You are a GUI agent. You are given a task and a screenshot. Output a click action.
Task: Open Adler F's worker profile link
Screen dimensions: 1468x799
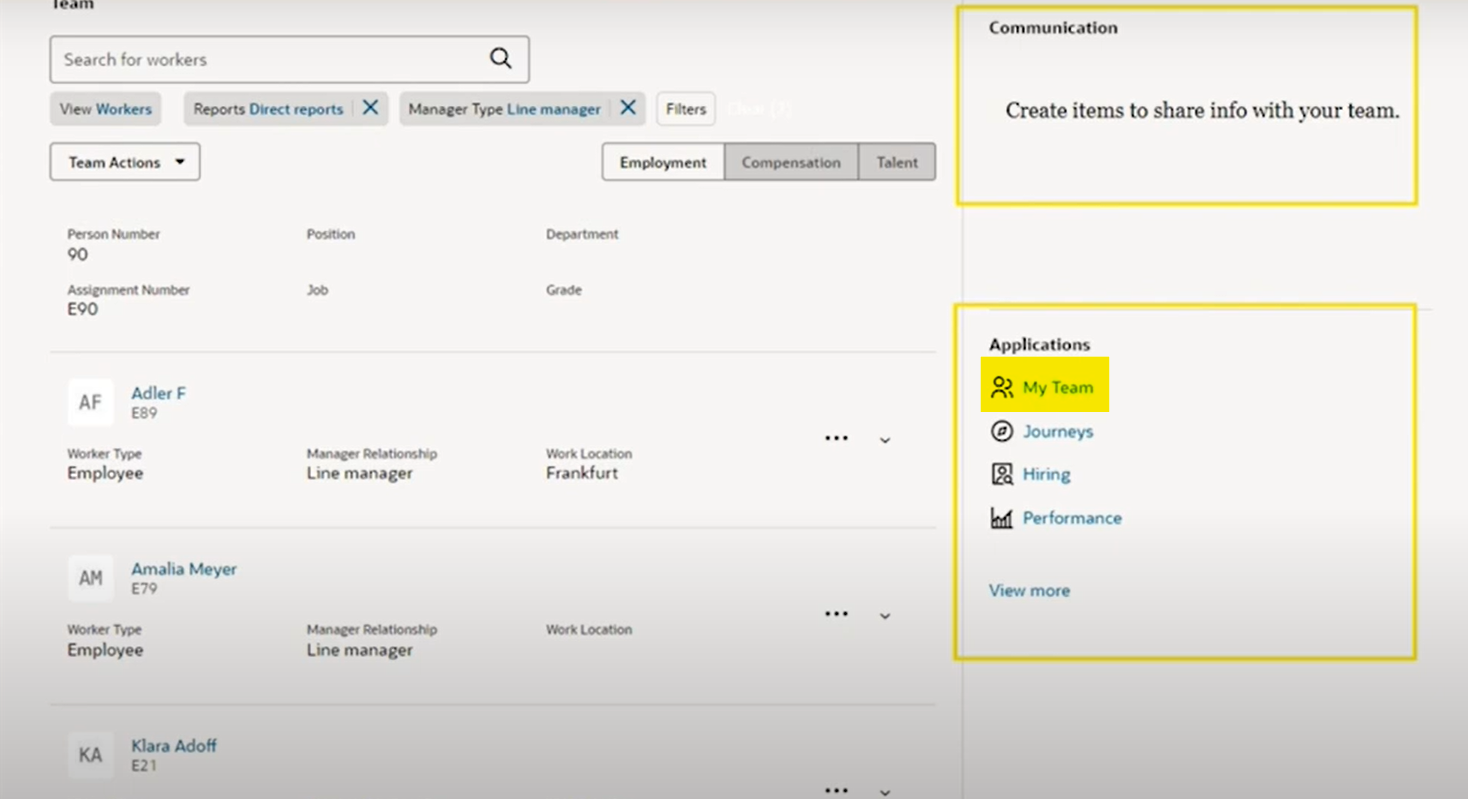[x=157, y=393]
